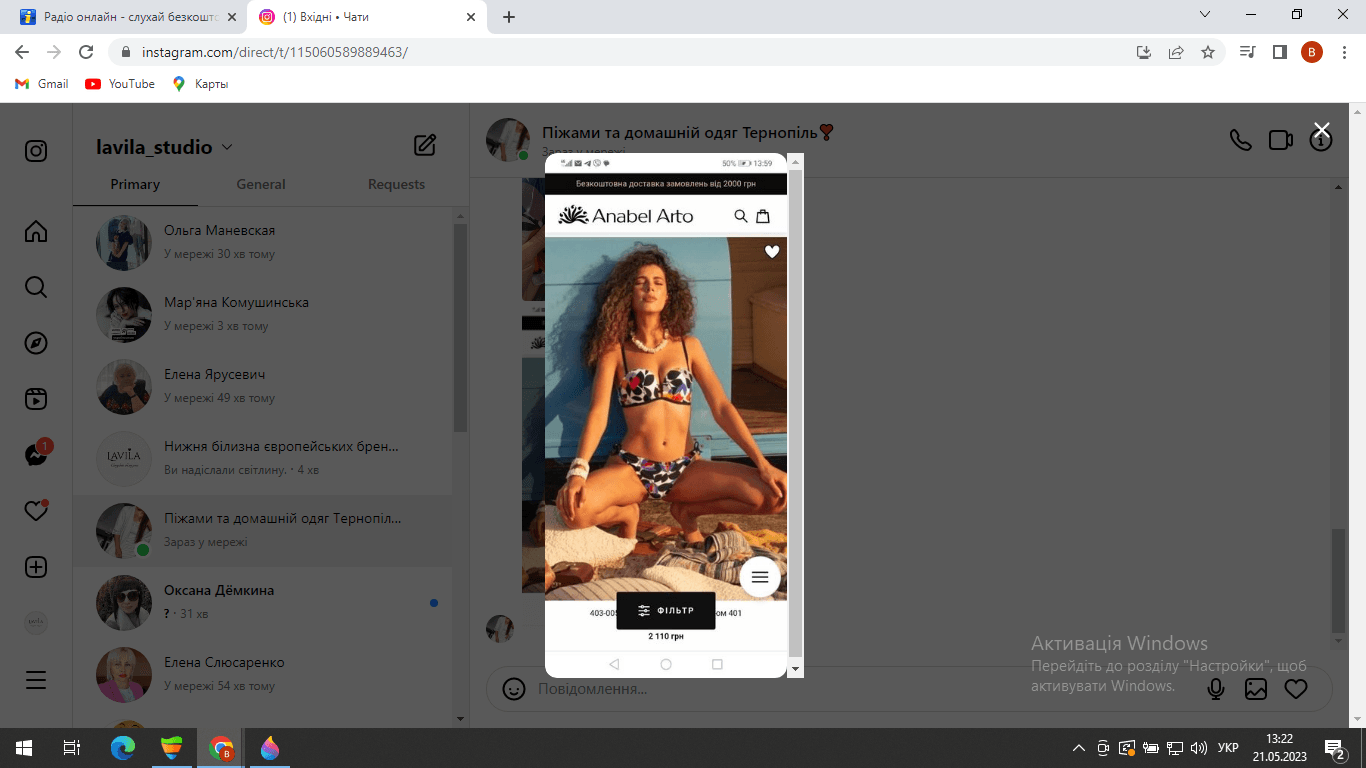This screenshot has height=768, width=1366.
Task: Open the emoji picker
Action: point(514,689)
